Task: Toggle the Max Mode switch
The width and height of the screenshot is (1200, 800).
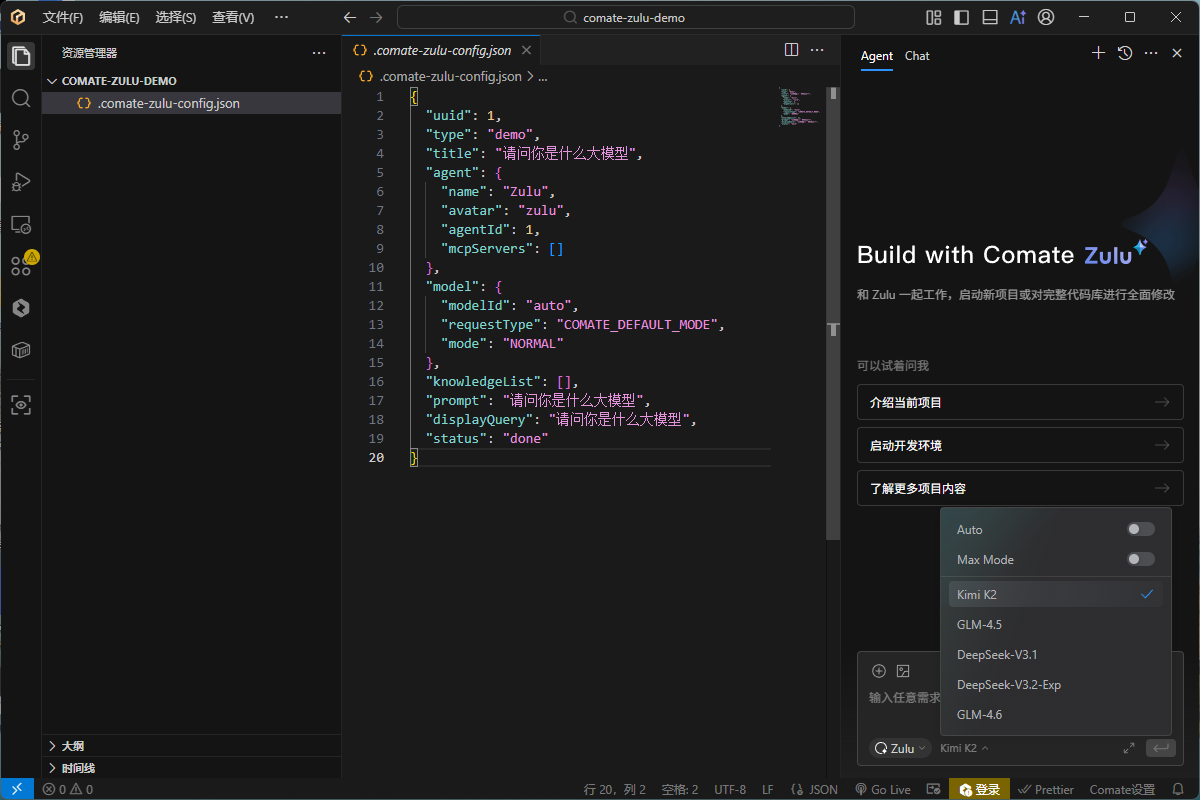Action: [x=1141, y=559]
